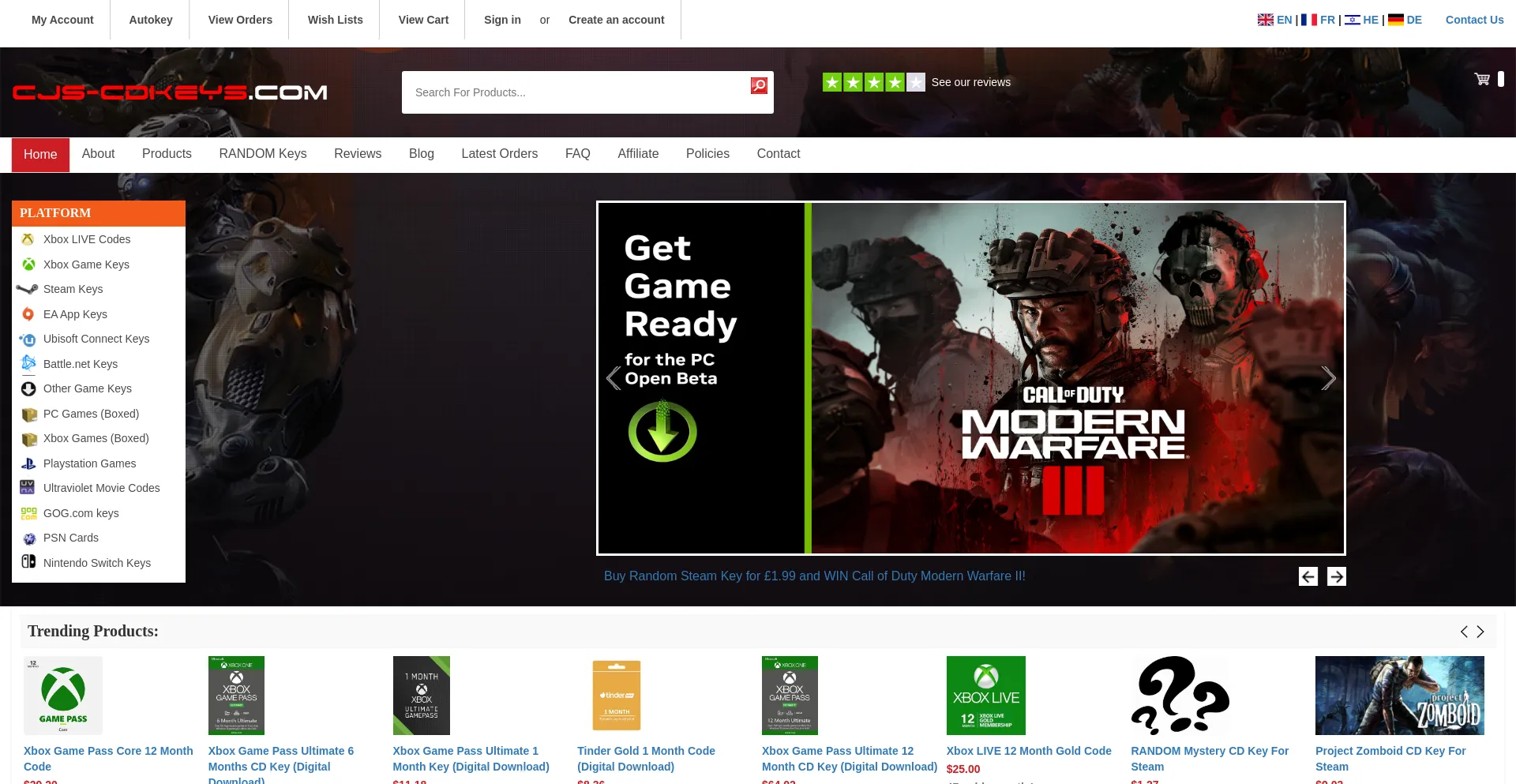Click the Other Game Keys download icon
Image resolution: width=1516 pixels, height=784 pixels.
click(28, 388)
